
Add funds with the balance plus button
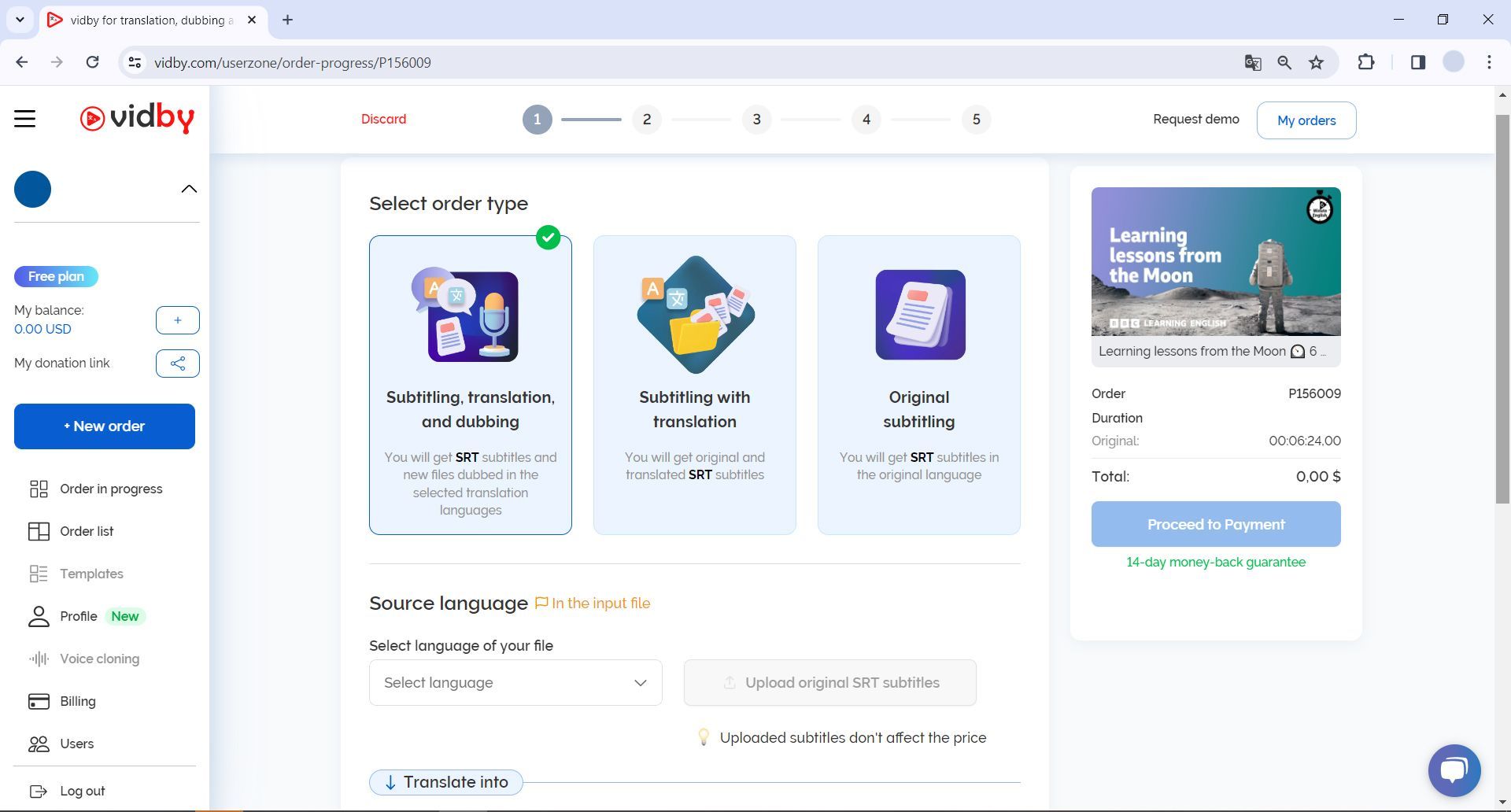pos(177,320)
